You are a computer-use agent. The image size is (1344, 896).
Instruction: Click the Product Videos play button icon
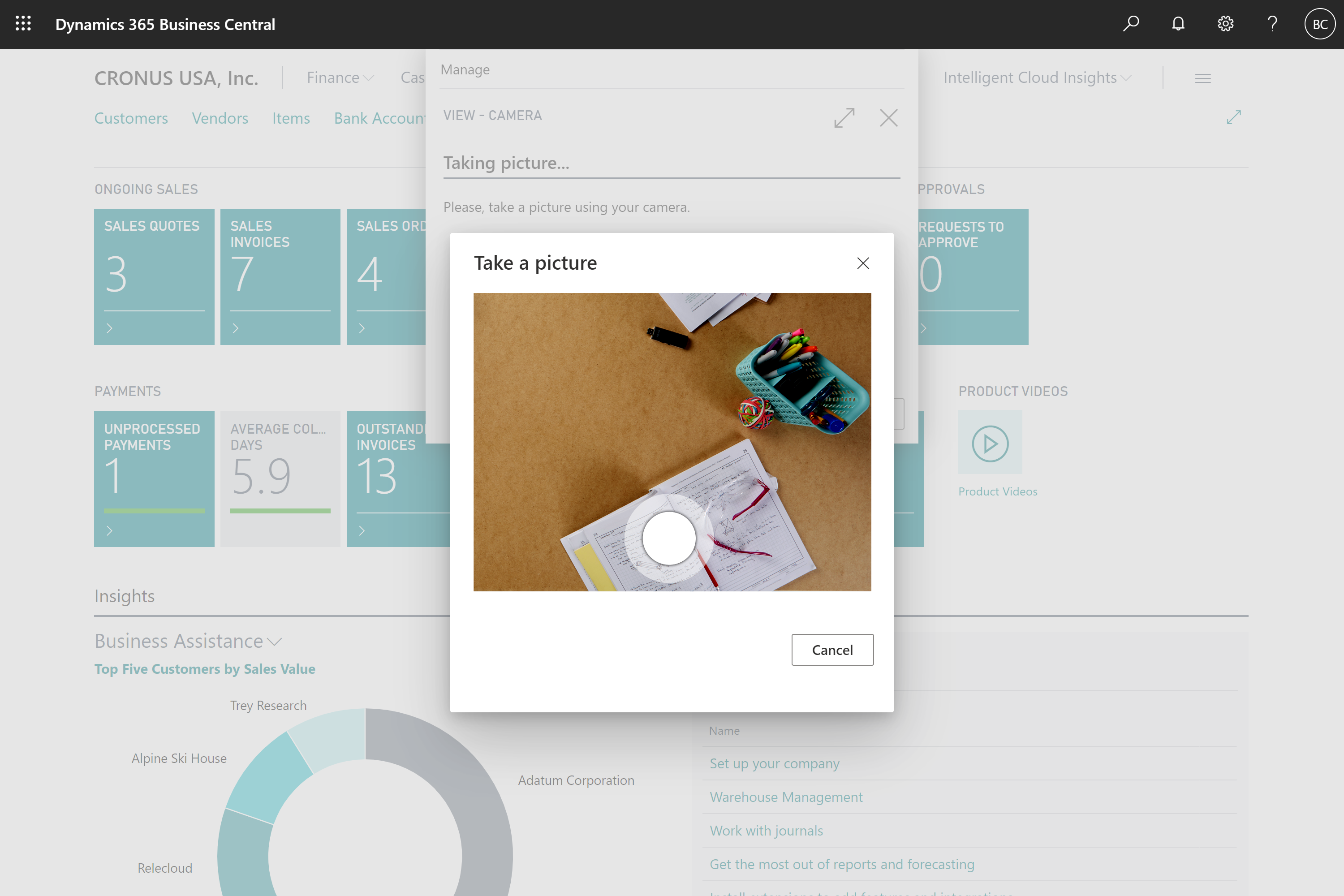click(x=990, y=443)
